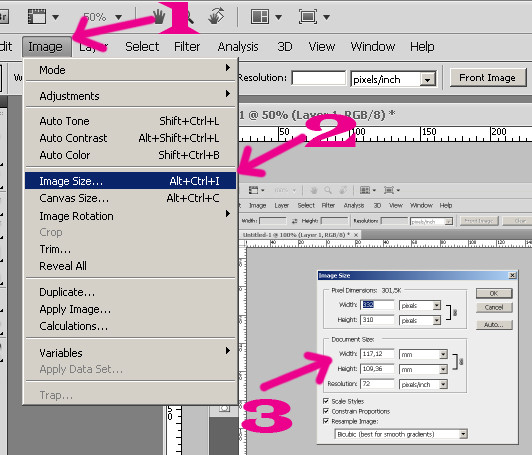532x455 pixels.
Task: Click the View Extras filmstrip icon
Action: pyautogui.click(x=37, y=16)
